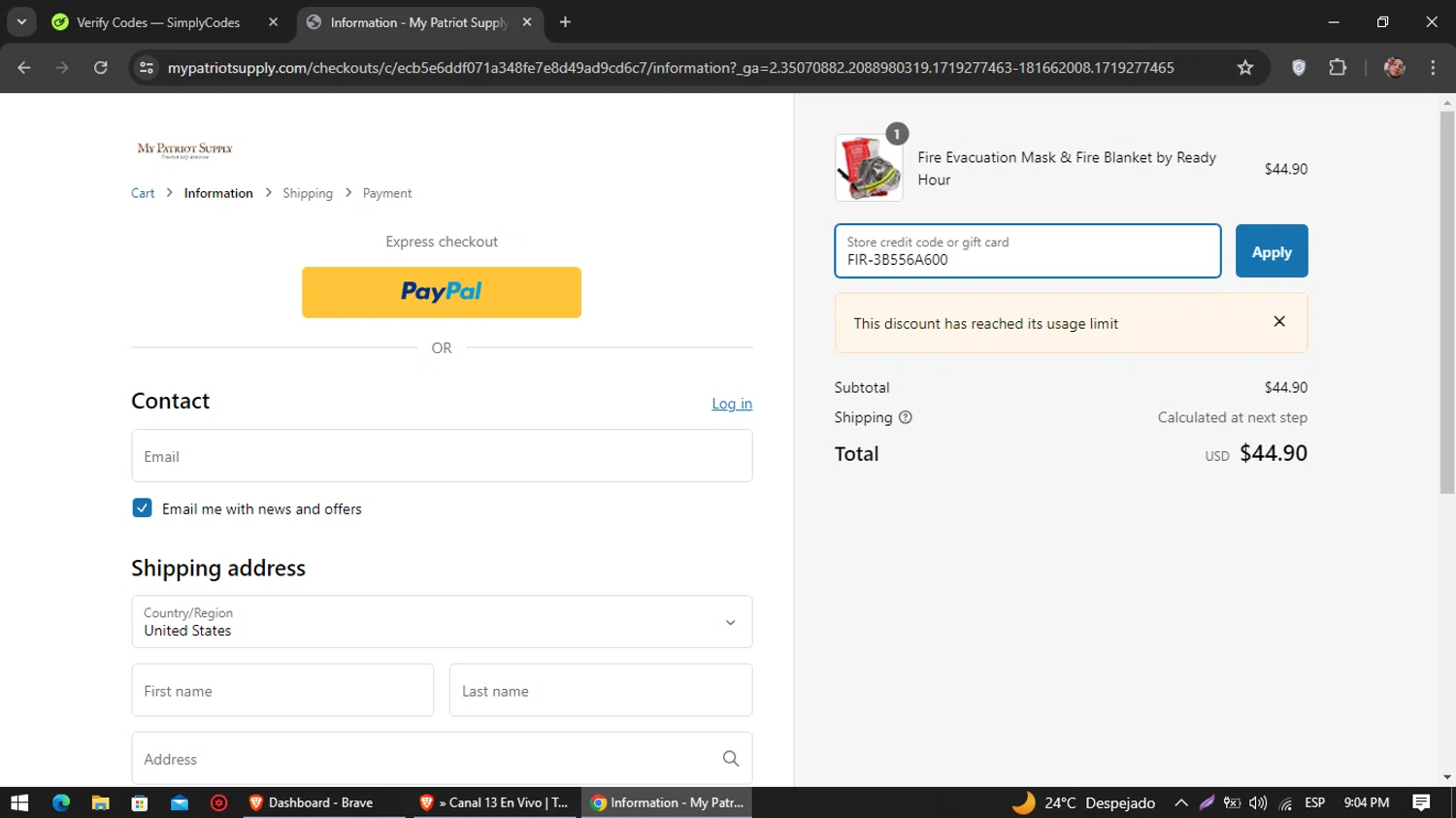1456x818 pixels.
Task: Open the browser three-dot menu
Action: click(x=1433, y=68)
